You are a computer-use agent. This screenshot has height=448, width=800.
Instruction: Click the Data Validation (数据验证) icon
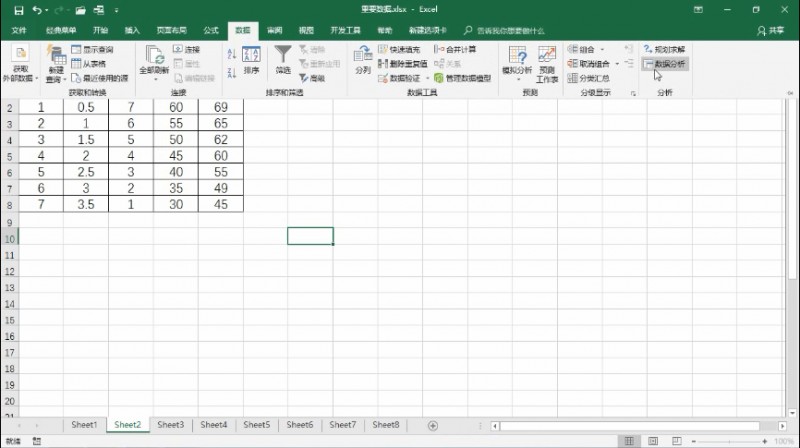[x=384, y=78]
